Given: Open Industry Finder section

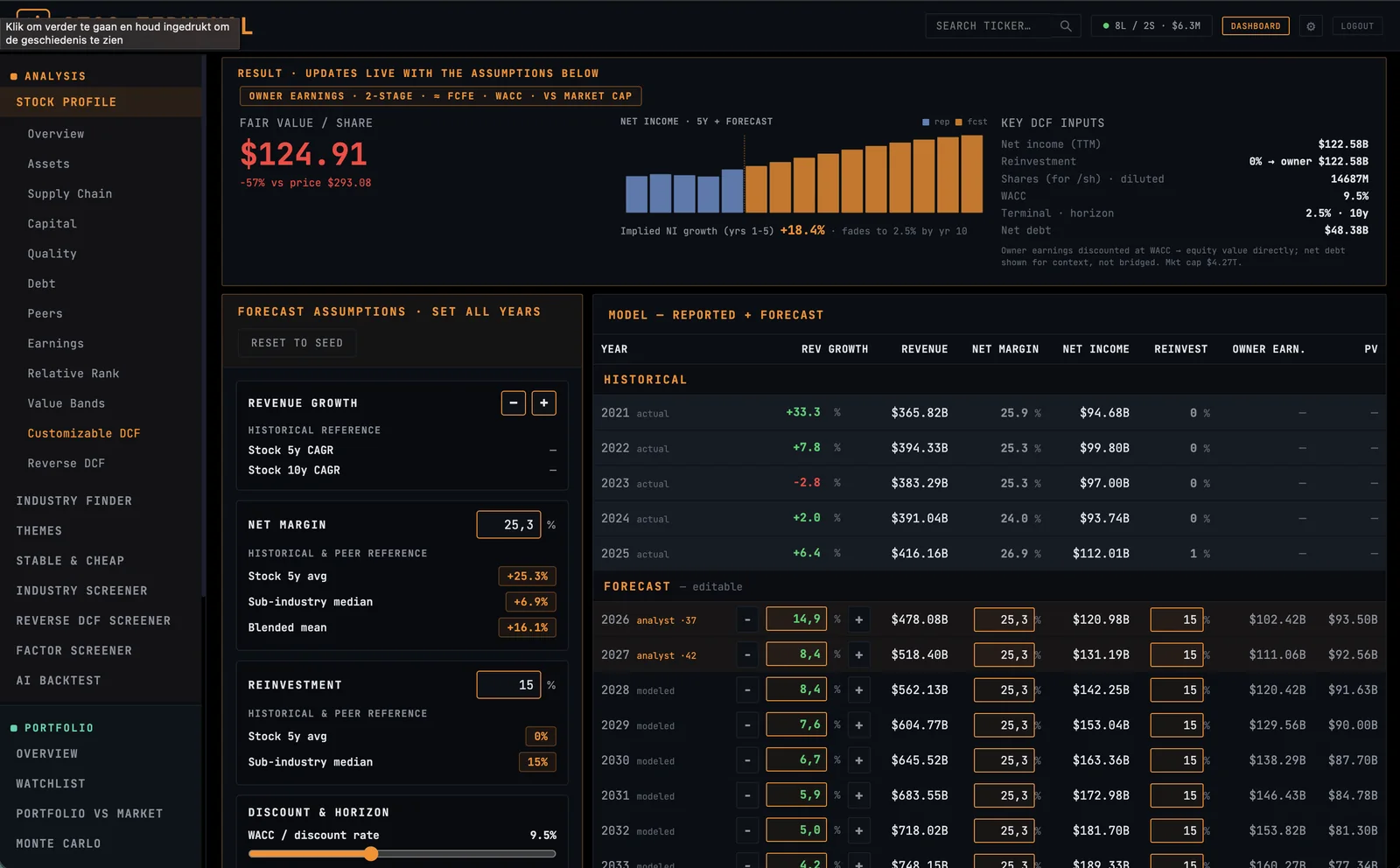Looking at the screenshot, I should (x=74, y=501).
